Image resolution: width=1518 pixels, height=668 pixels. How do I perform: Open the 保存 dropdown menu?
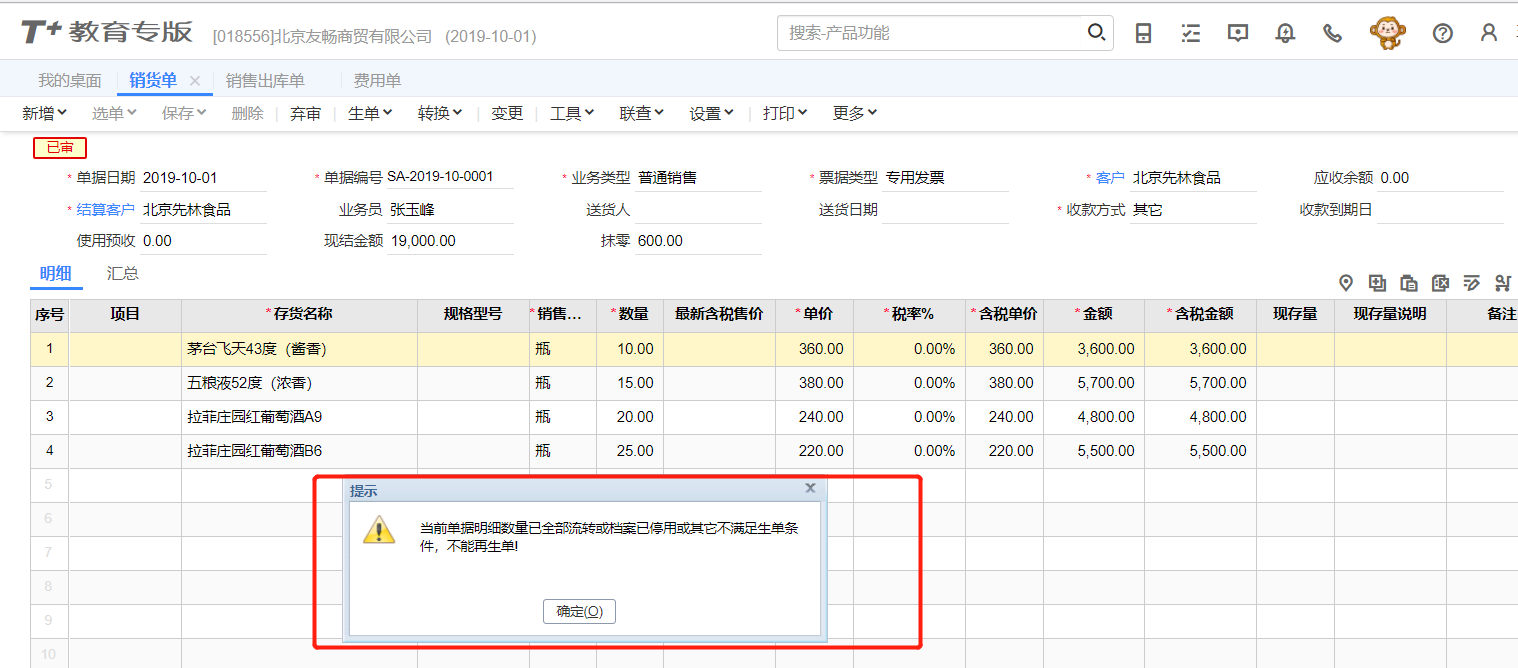click(184, 114)
